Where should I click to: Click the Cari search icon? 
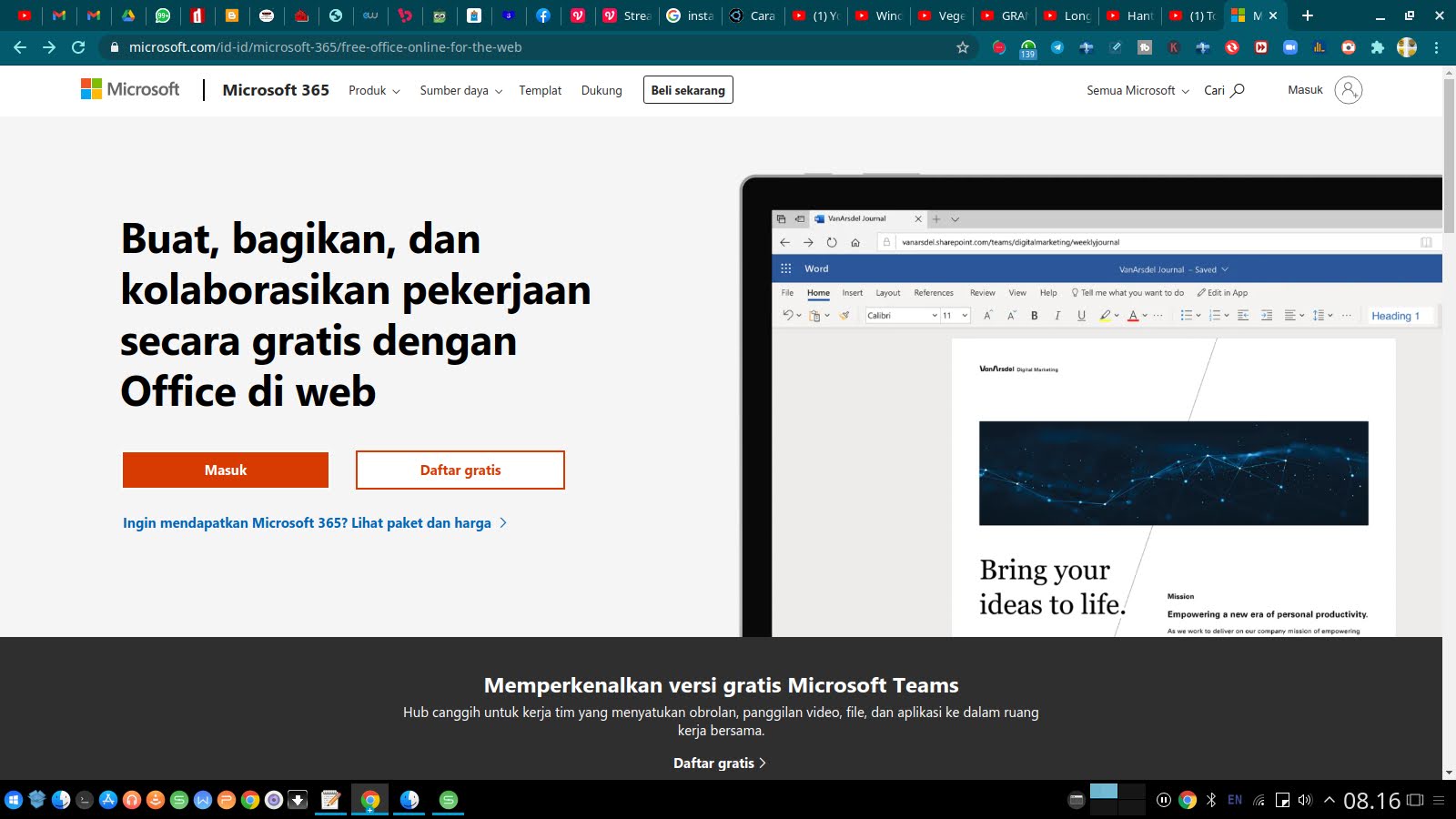(x=1237, y=90)
